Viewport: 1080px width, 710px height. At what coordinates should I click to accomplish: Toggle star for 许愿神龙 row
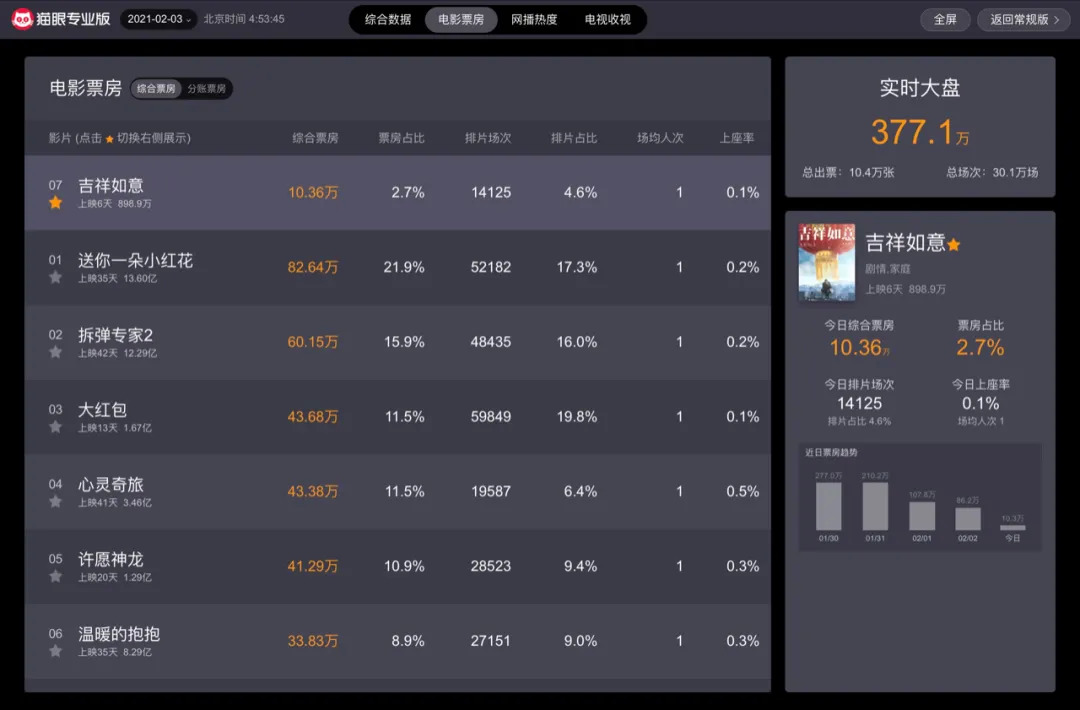[56, 576]
